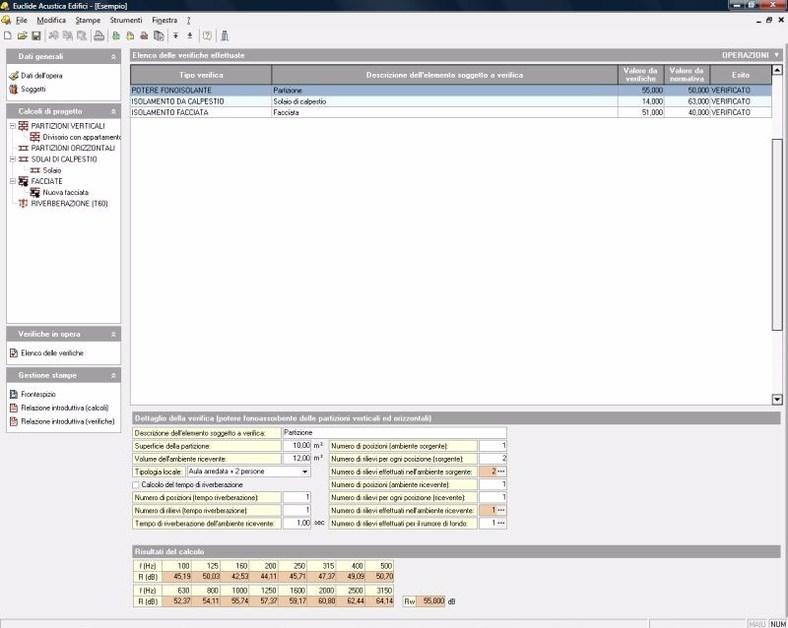Open Dati dell'opera in sidebar

tap(40, 76)
